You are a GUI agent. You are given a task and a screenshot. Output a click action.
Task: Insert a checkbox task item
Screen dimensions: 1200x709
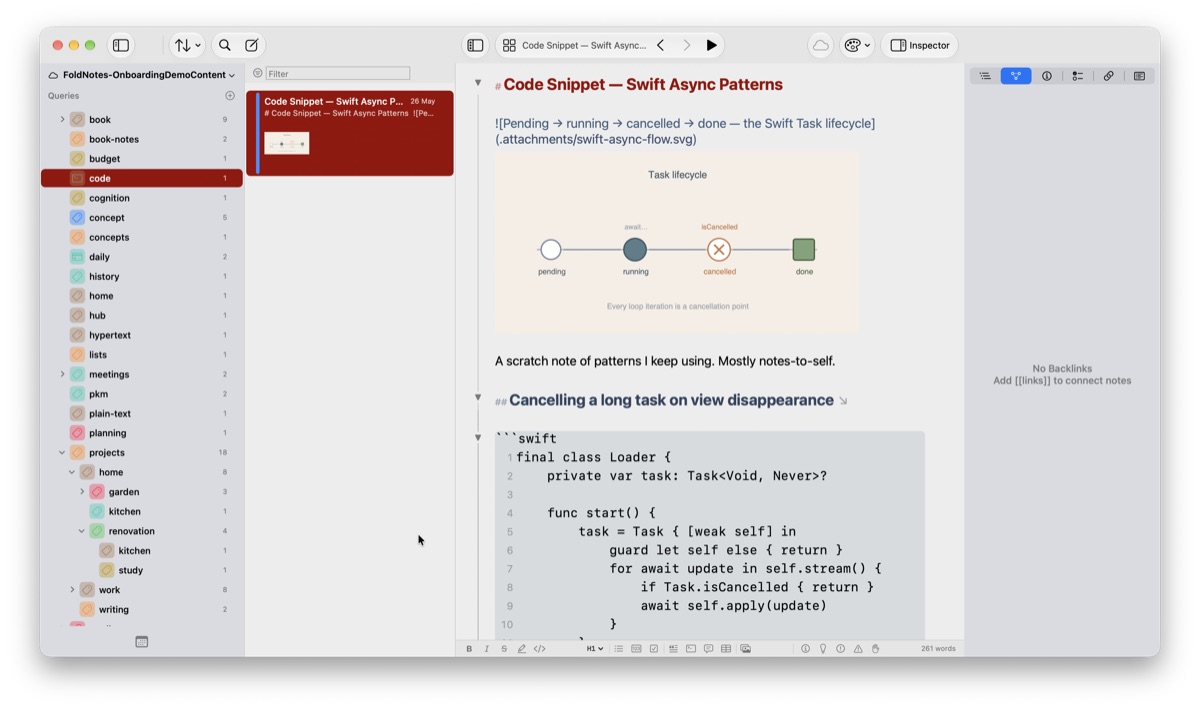(654, 649)
